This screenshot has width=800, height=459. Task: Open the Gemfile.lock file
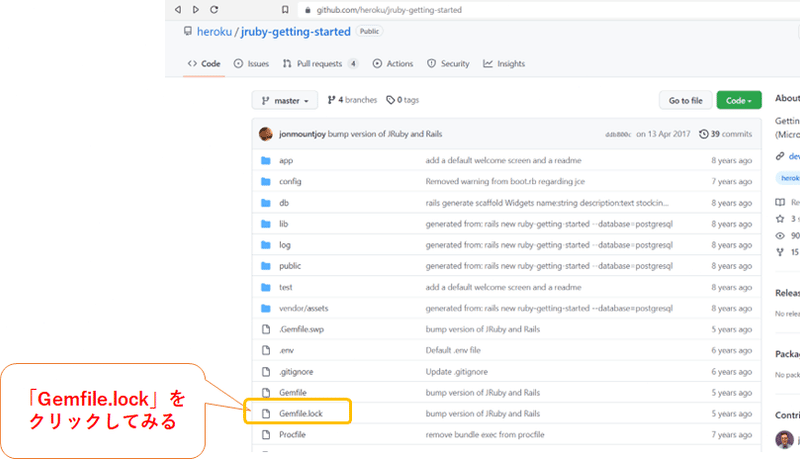pyautogui.click(x=301, y=414)
